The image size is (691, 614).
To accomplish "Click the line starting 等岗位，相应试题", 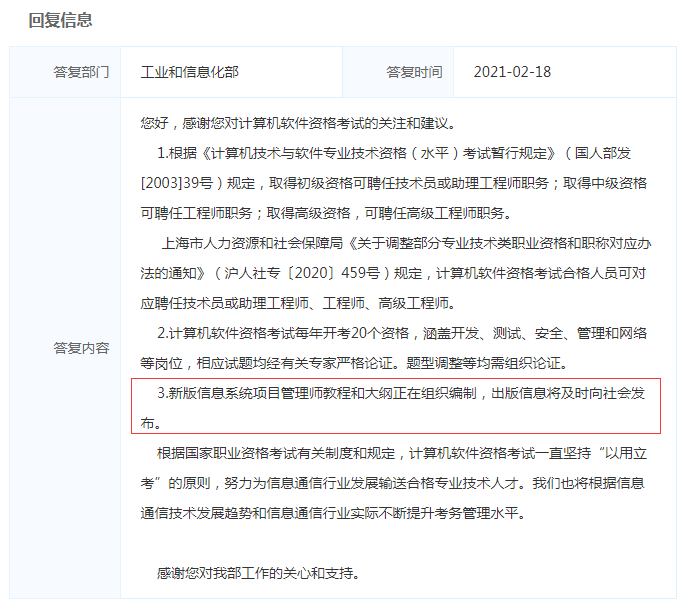I will point(354,363).
